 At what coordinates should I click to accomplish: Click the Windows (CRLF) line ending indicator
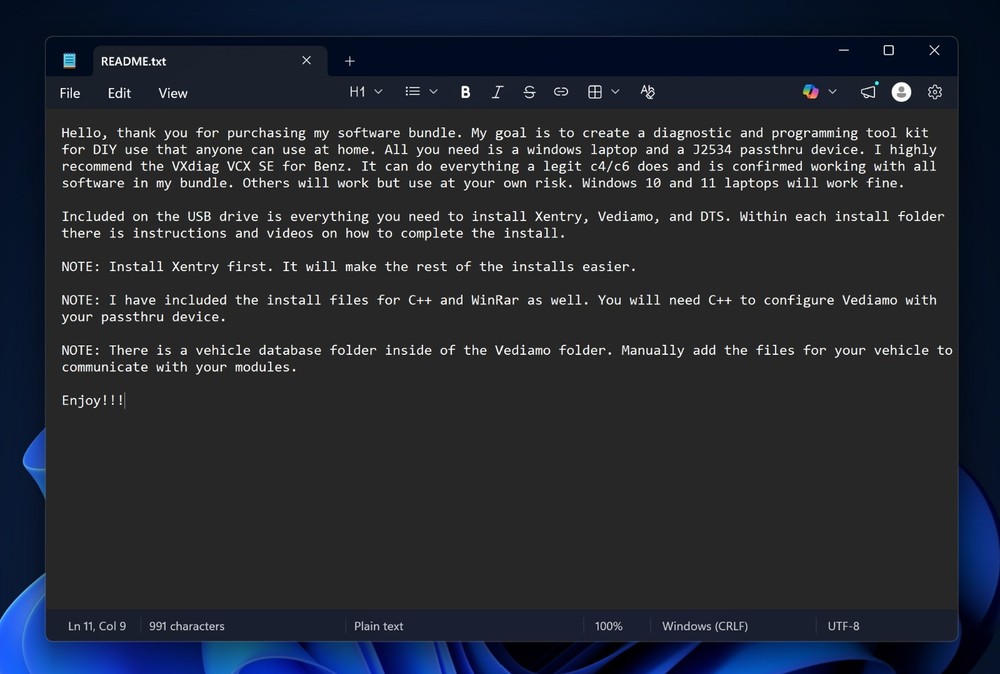coord(704,626)
